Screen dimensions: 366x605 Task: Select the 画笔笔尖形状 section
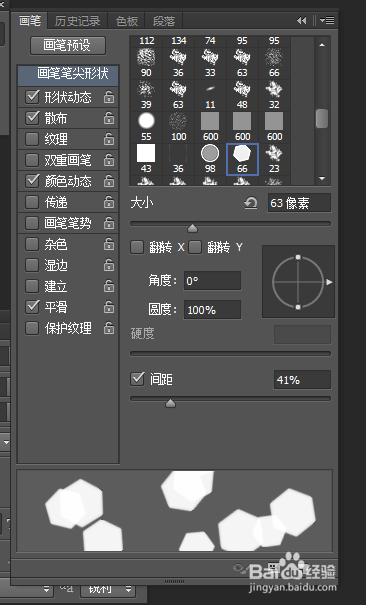pos(68,74)
